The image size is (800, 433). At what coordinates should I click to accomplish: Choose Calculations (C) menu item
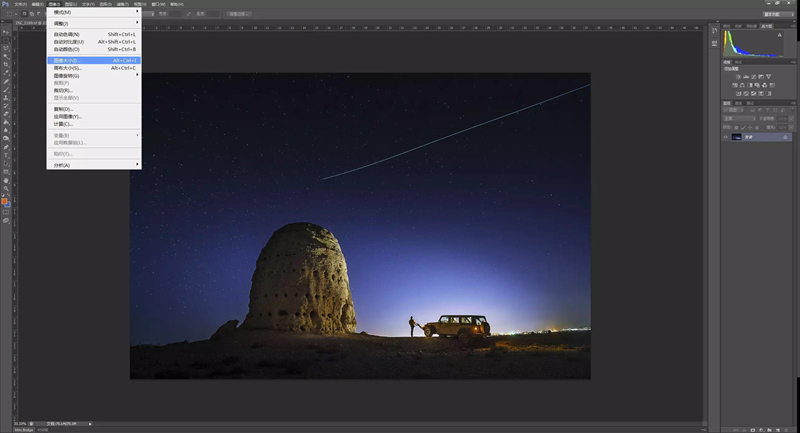point(94,124)
